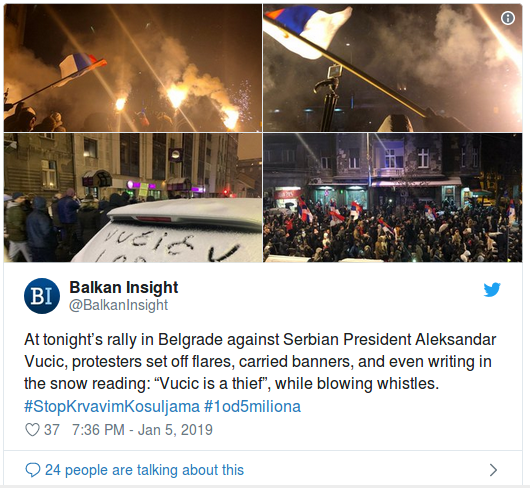
Task: Click the tweet text about Belgrade rally
Action: [260, 362]
